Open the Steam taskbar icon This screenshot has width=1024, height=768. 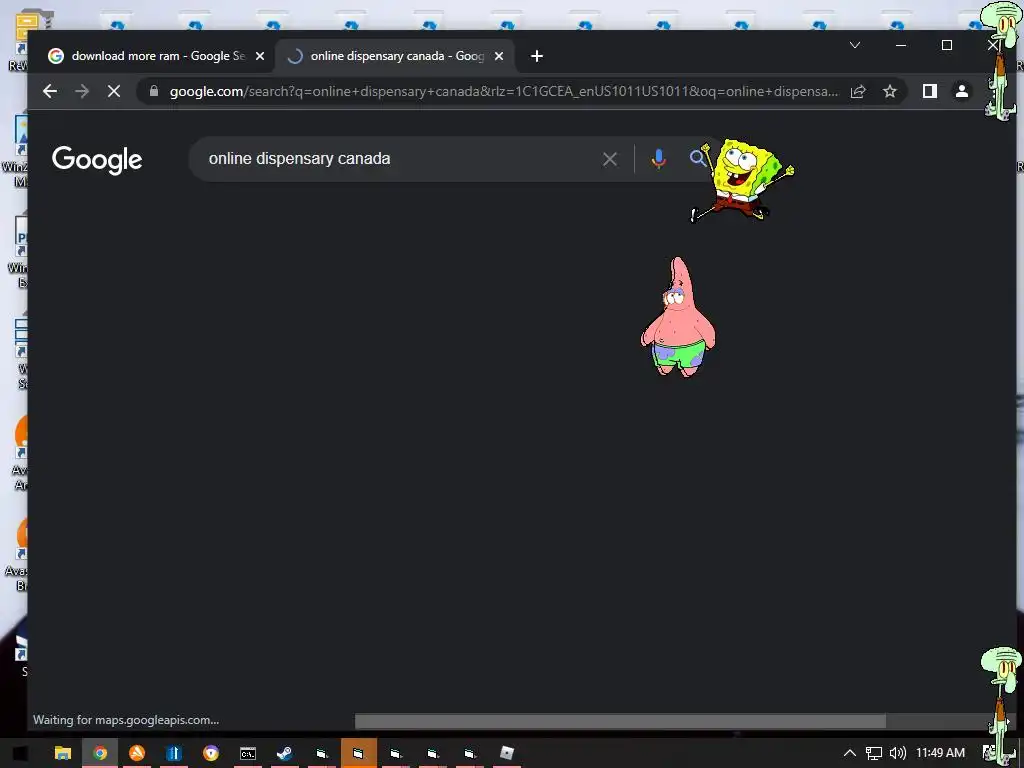pyautogui.click(x=284, y=753)
